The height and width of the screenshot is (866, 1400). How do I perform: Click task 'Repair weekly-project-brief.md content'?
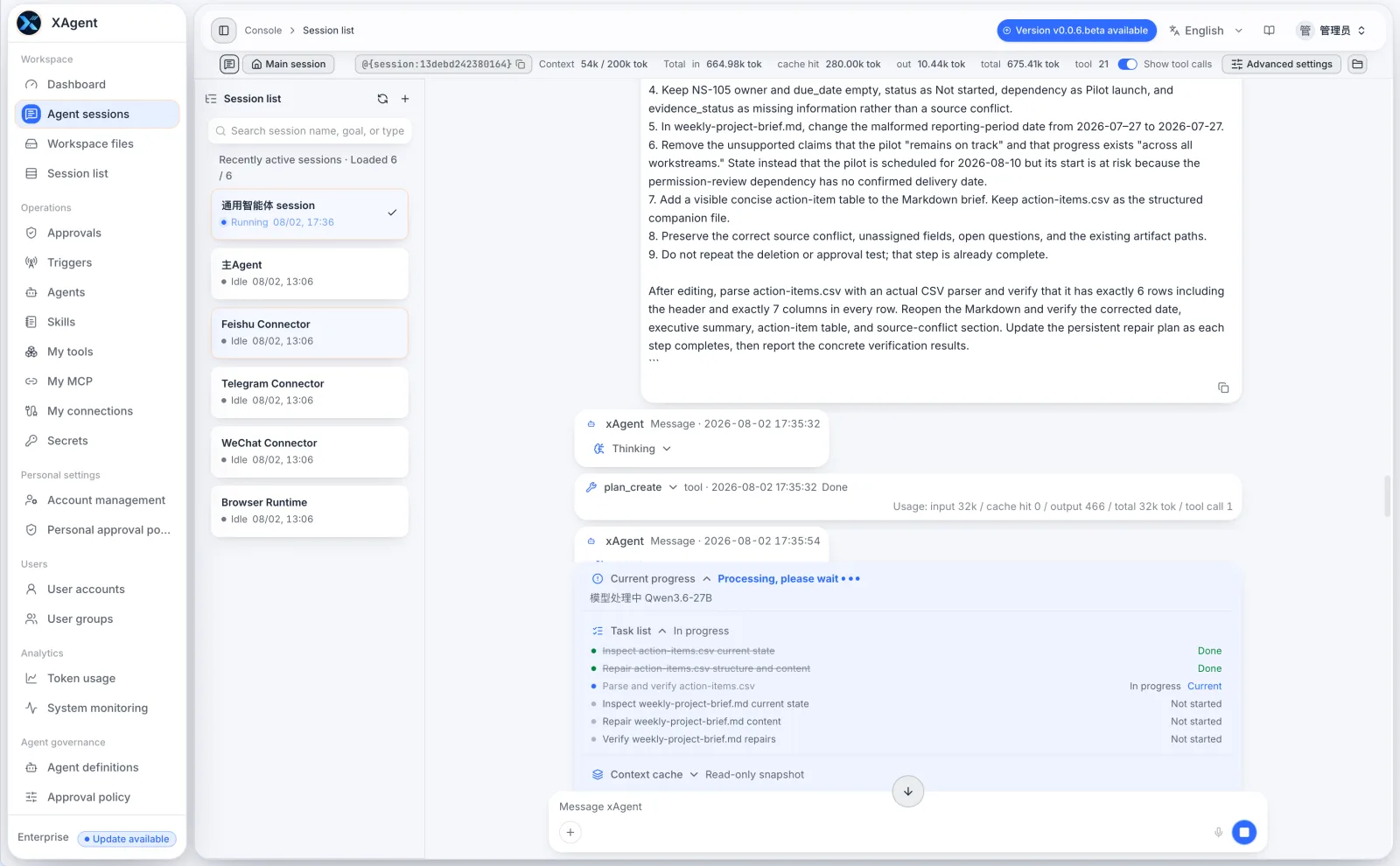click(691, 722)
